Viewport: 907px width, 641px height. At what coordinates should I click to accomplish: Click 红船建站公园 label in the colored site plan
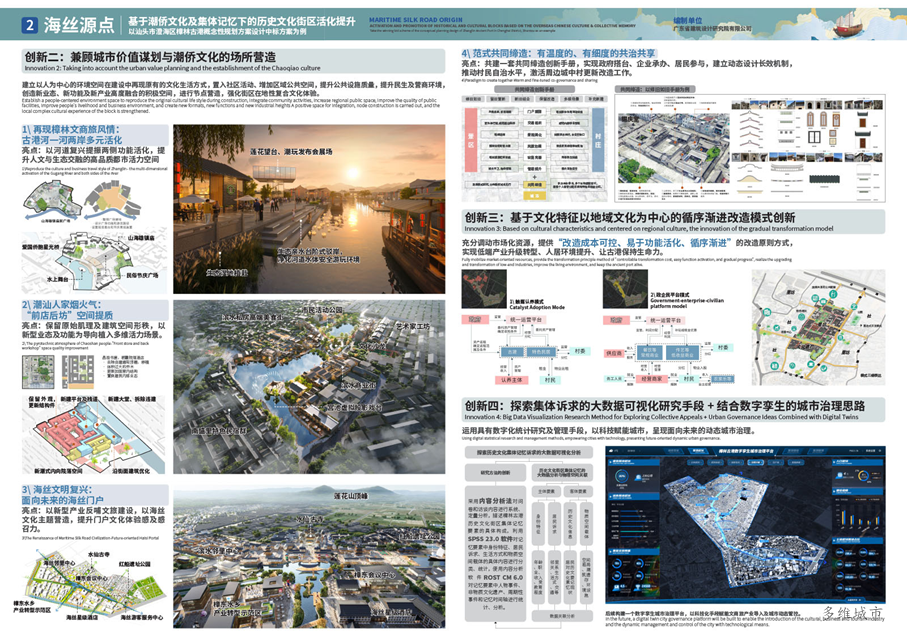pyautogui.click(x=135, y=563)
